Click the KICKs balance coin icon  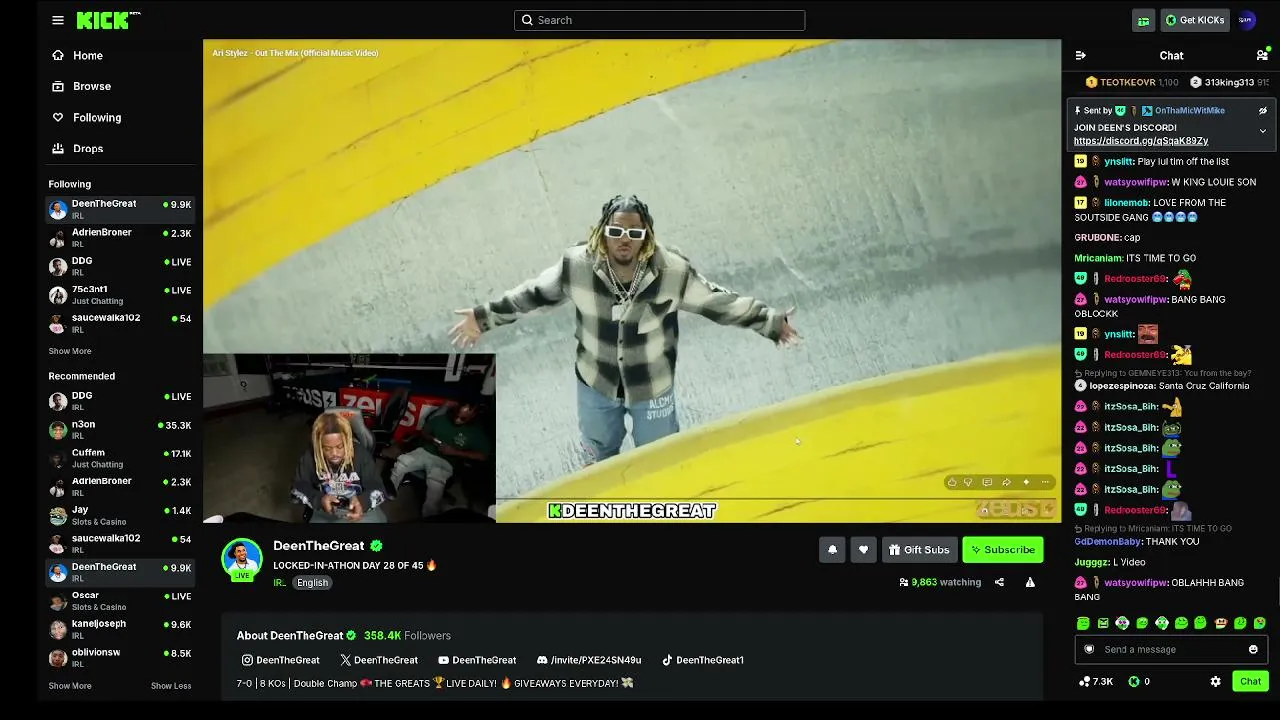1134,682
